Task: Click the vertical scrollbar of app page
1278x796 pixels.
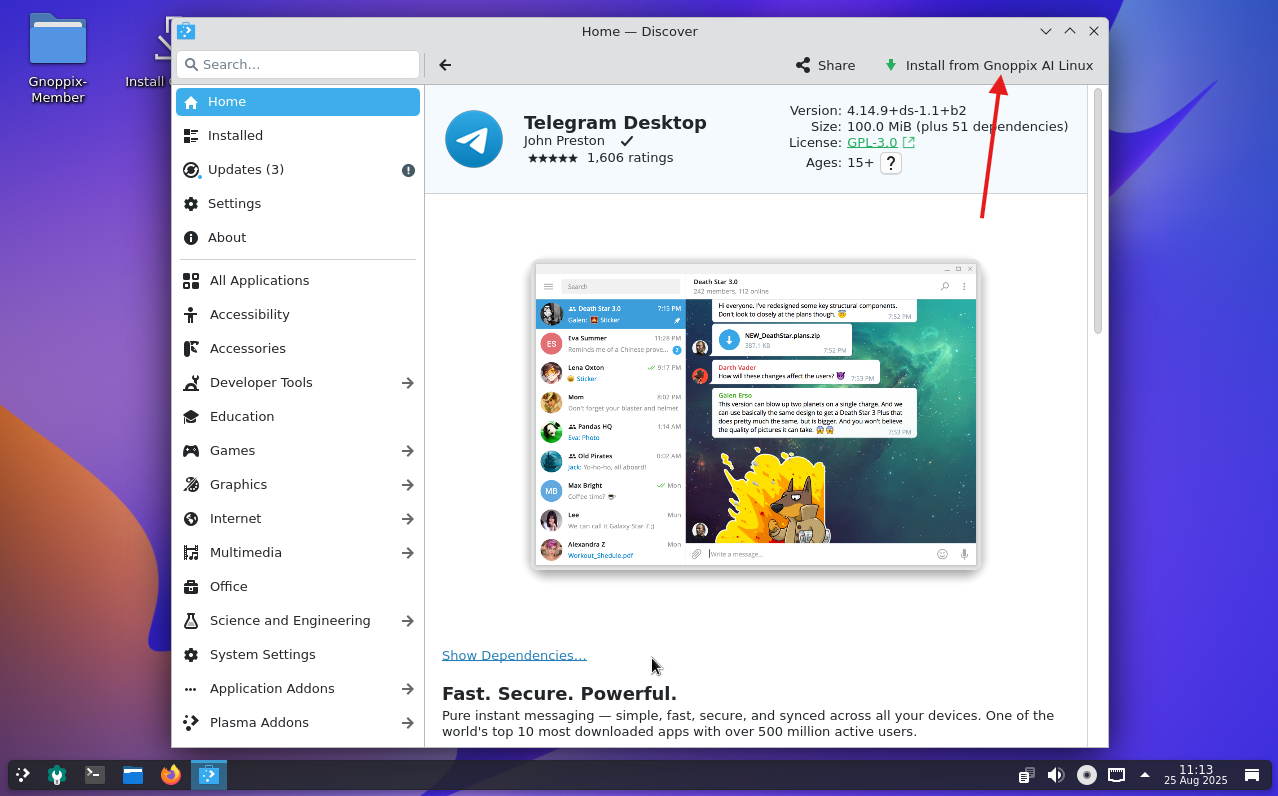Action: [x=1097, y=212]
